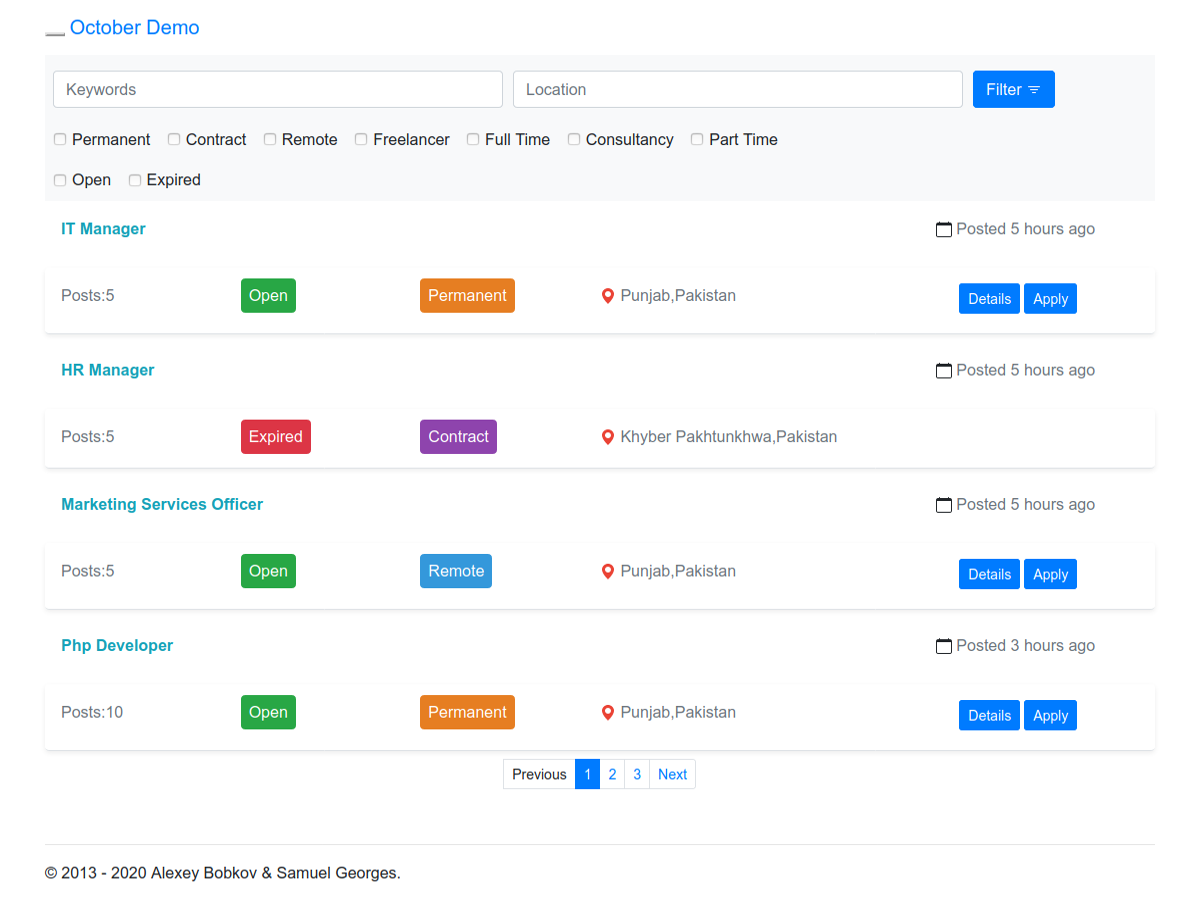Select the Freelancer checkbox
Viewport: 1200px width, 900px height.
[361, 140]
